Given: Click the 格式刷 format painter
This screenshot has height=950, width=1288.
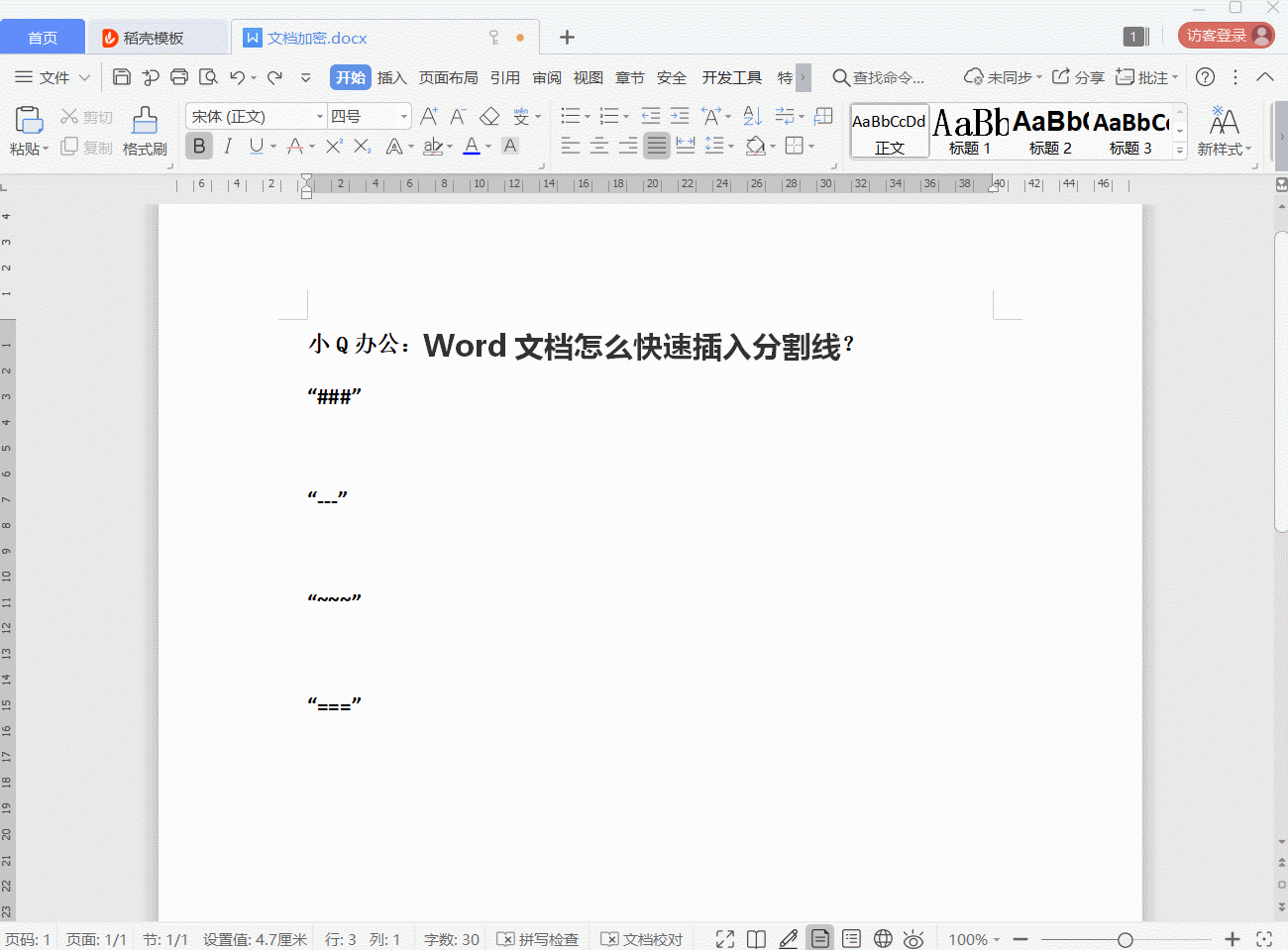Looking at the screenshot, I should coord(145,132).
